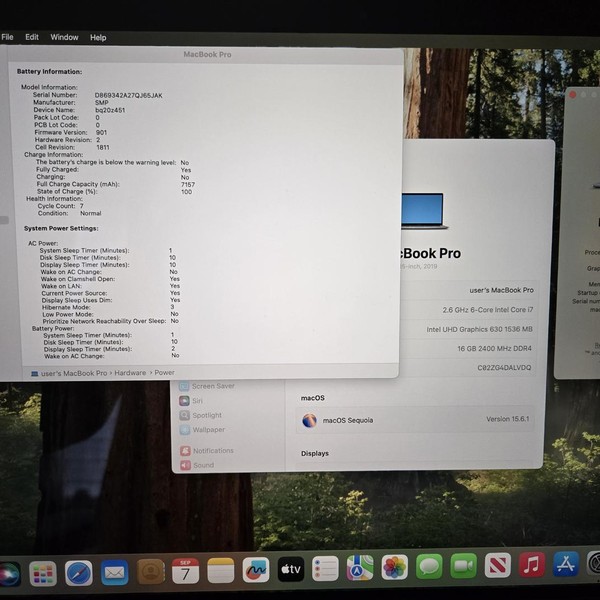Screen dimensions: 600x600
Task: Open Contacts from the Dock
Action: pos(151,572)
